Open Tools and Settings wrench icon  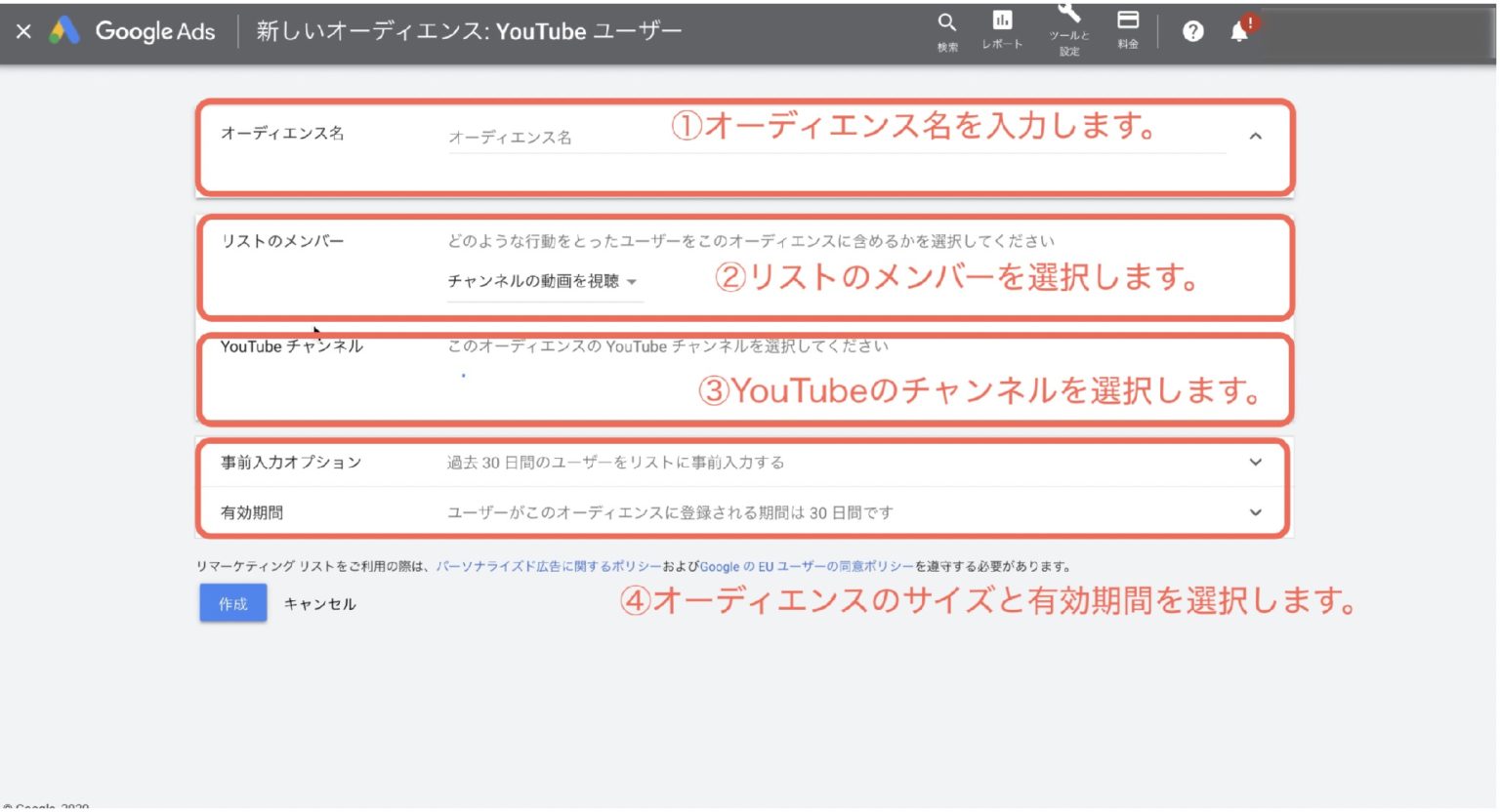click(x=1069, y=16)
